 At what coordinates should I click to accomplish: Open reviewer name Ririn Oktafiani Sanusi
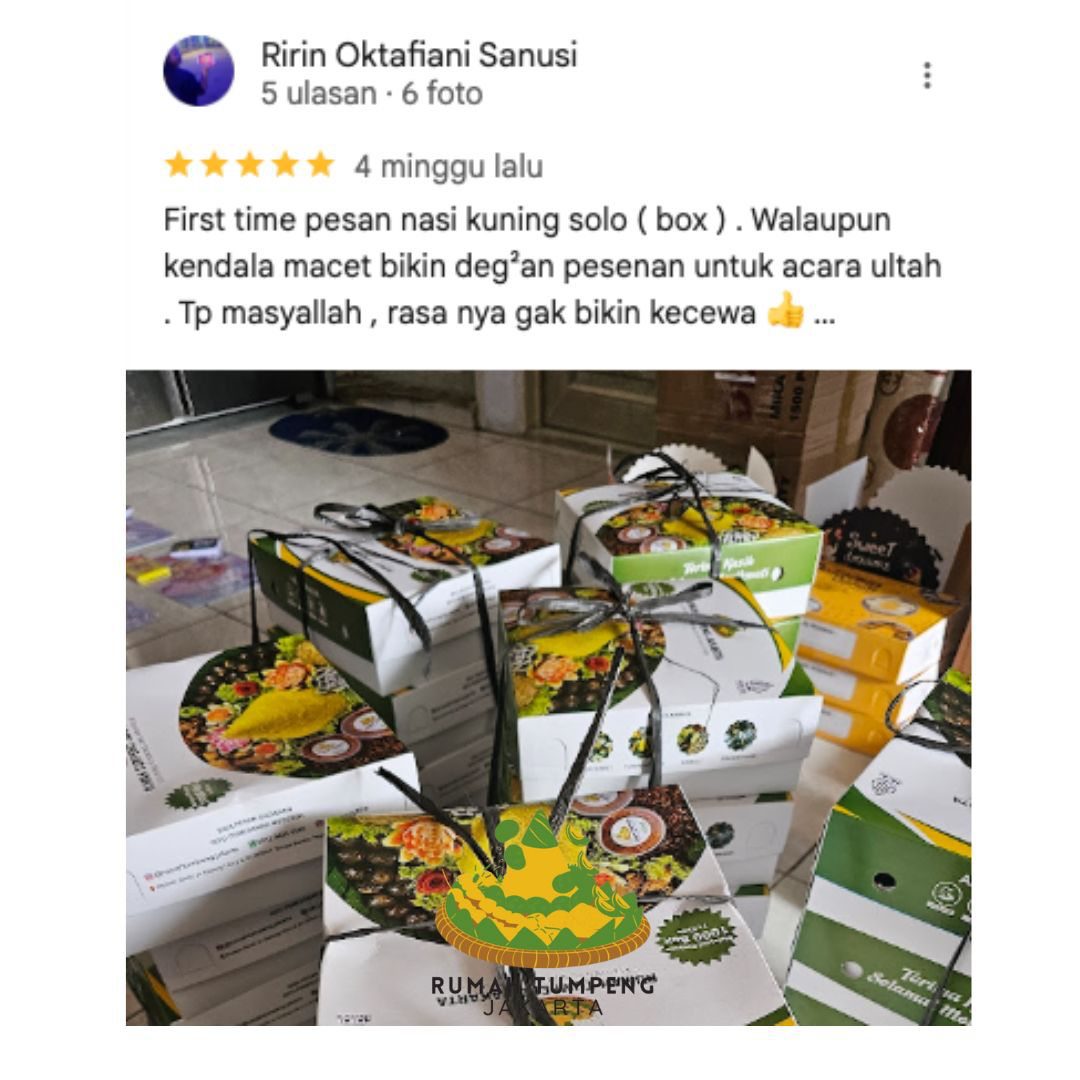coord(419,54)
